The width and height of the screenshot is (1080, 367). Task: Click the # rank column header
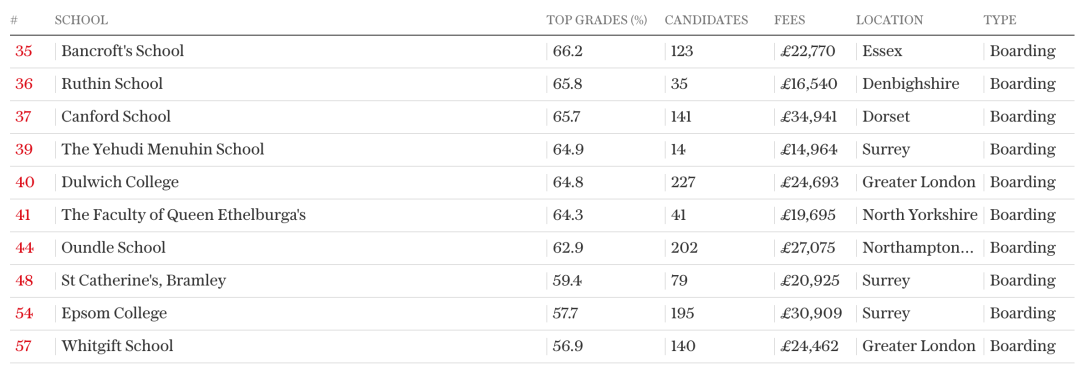(x=14, y=20)
